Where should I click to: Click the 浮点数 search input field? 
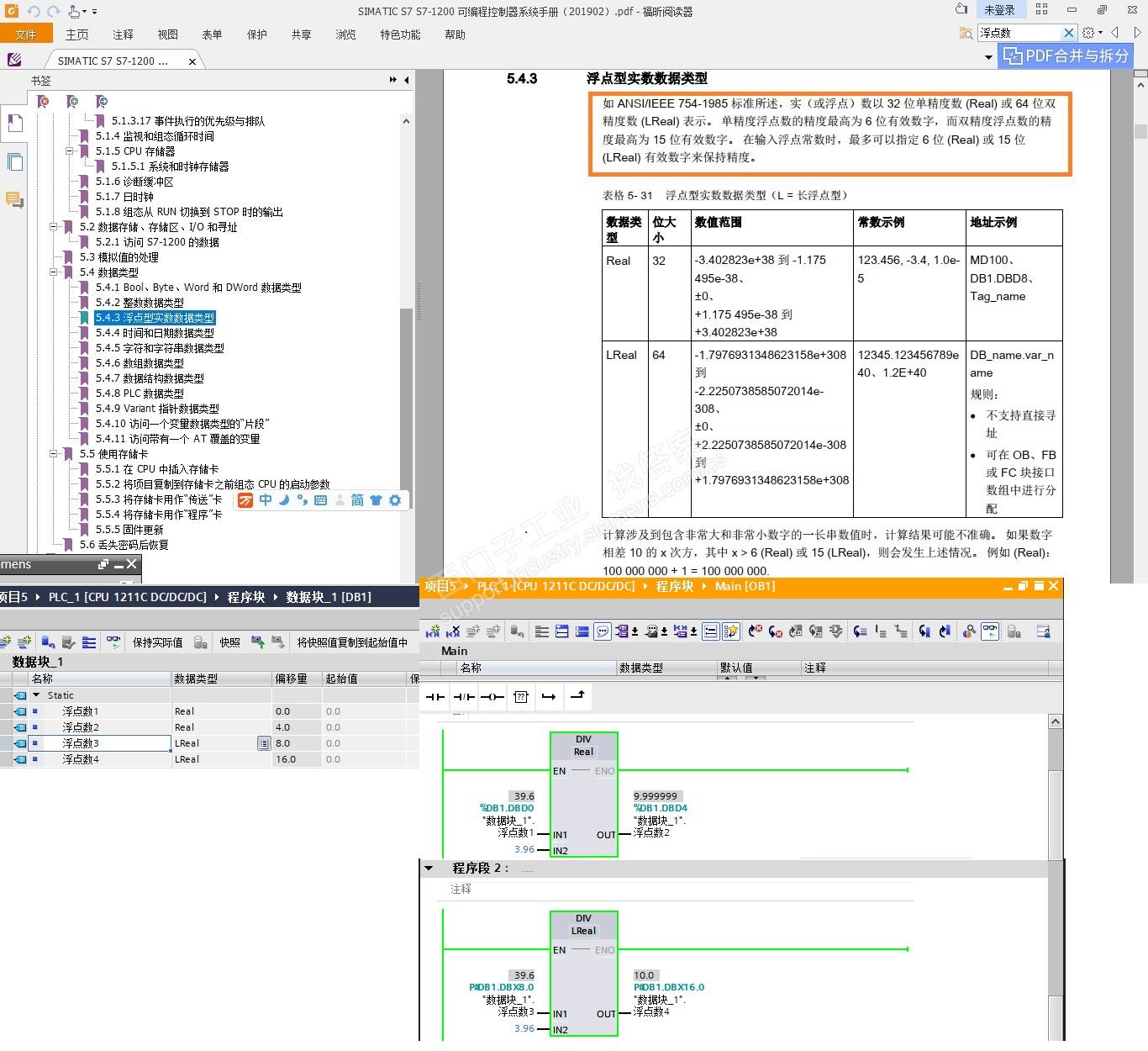pyautogui.click(x=1019, y=33)
